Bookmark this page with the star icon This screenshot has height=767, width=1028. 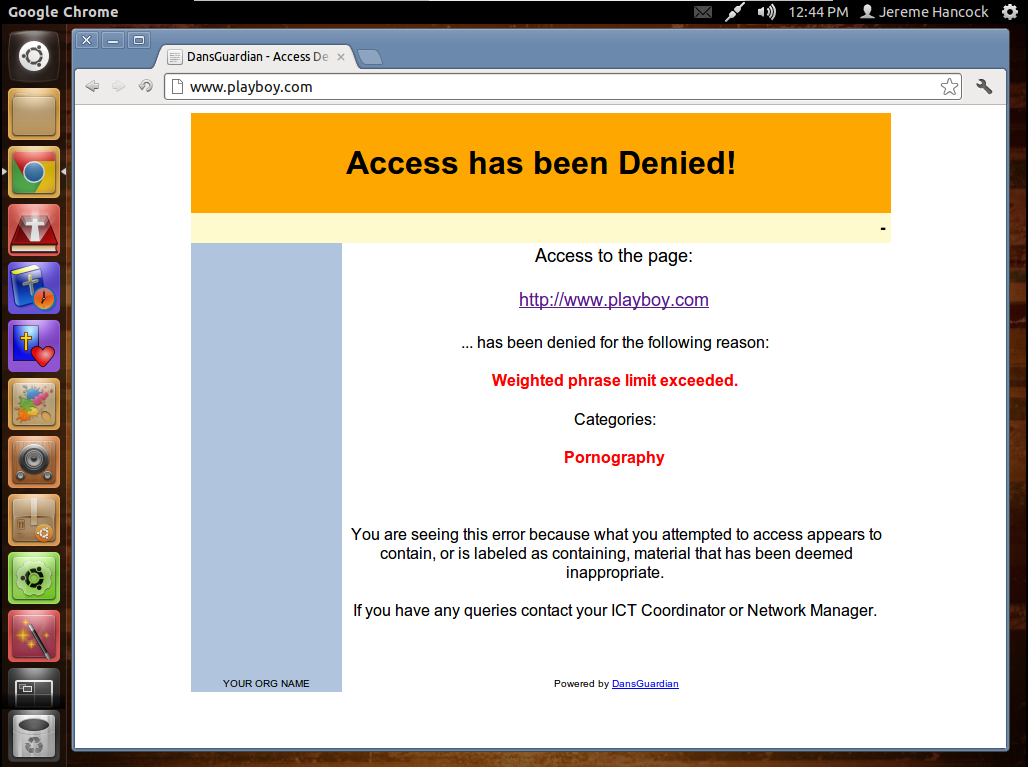[x=949, y=87]
